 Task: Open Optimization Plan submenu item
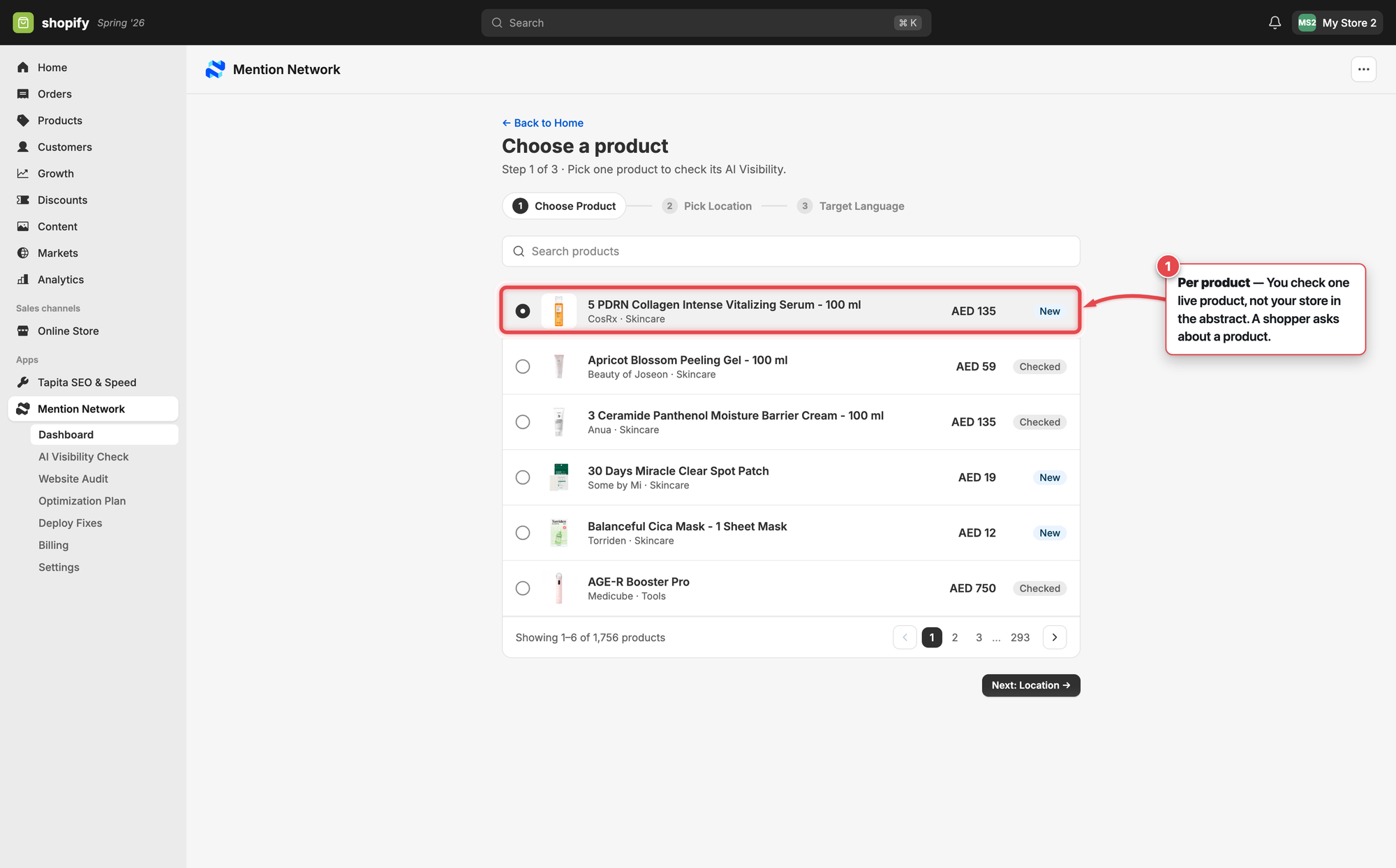[x=82, y=501]
